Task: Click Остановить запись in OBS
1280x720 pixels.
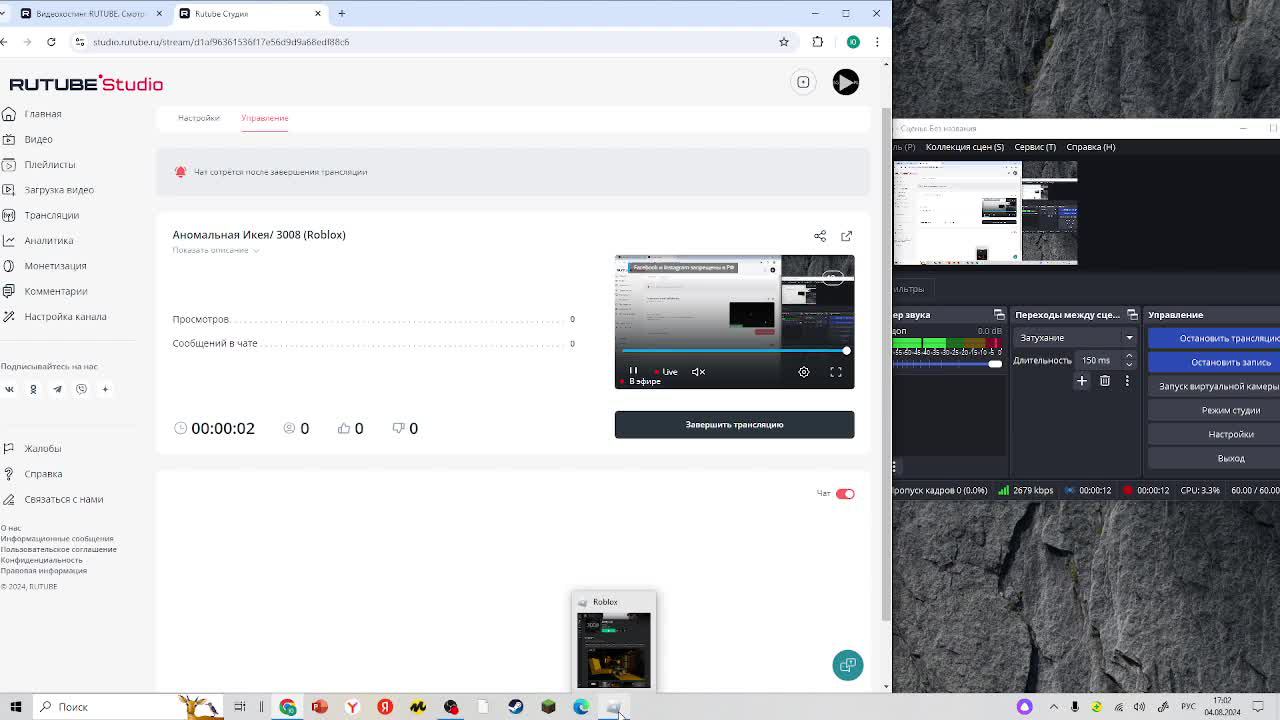Action: point(1215,362)
